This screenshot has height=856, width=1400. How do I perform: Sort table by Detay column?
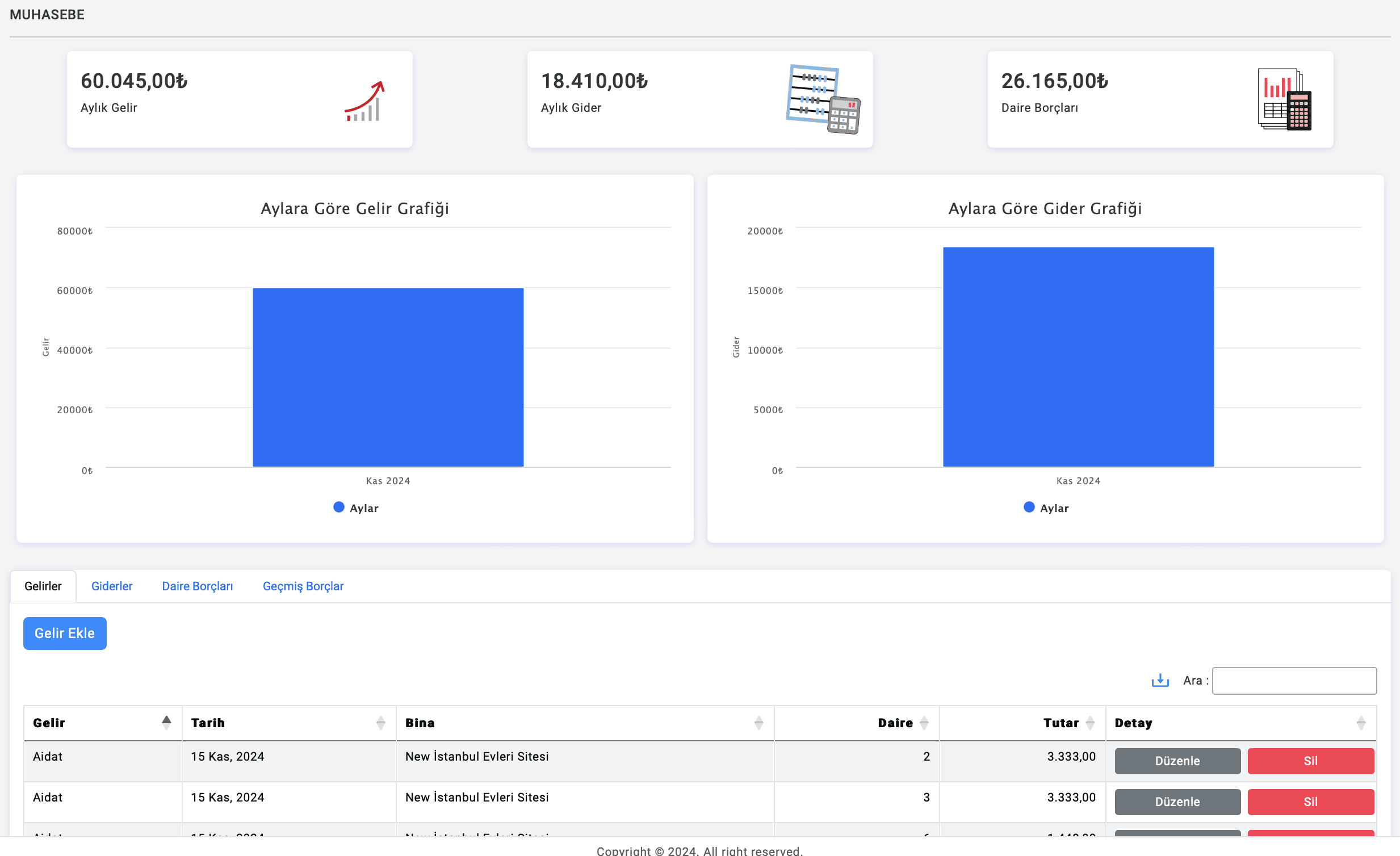(x=1241, y=723)
